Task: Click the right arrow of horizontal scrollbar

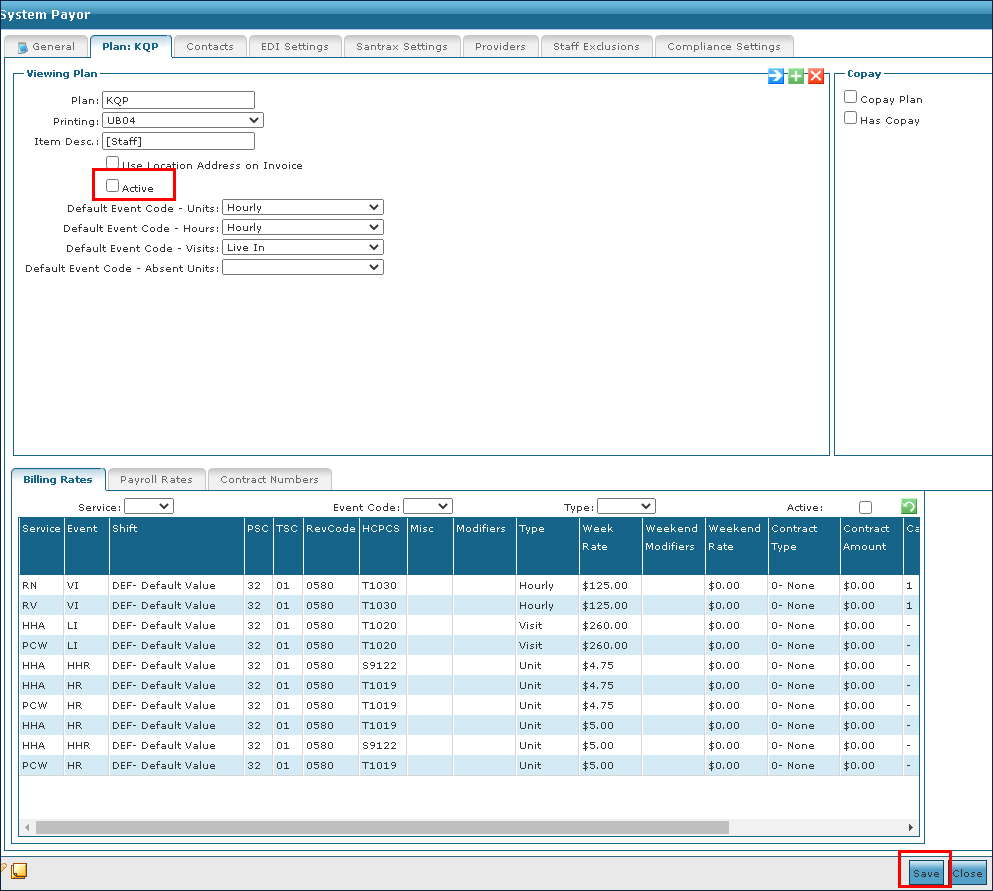Action: 911,828
